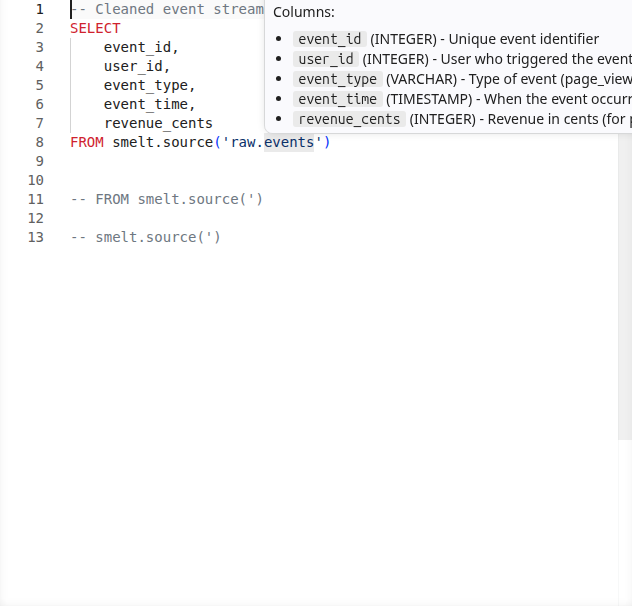The image size is (632, 606).
Task: Click event_time on code line 6
Action: (146, 104)
